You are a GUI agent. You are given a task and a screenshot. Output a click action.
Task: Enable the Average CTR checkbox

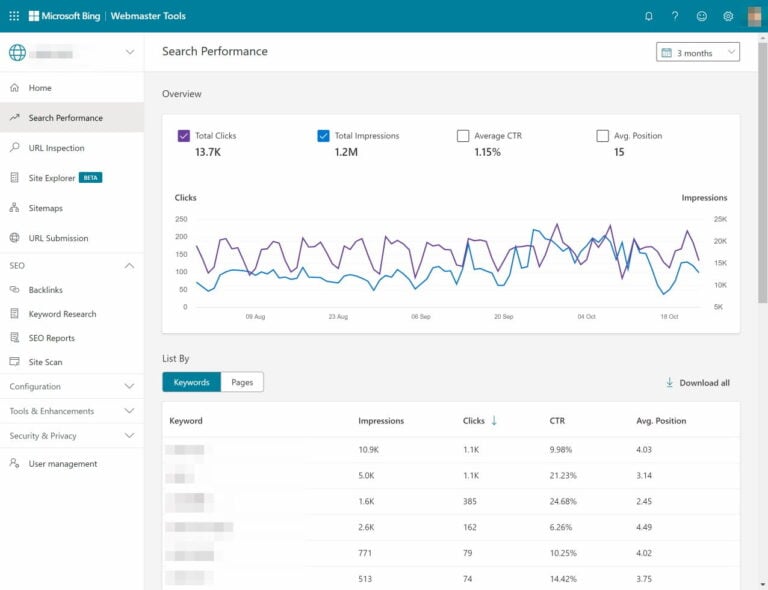tap(463, 136)
